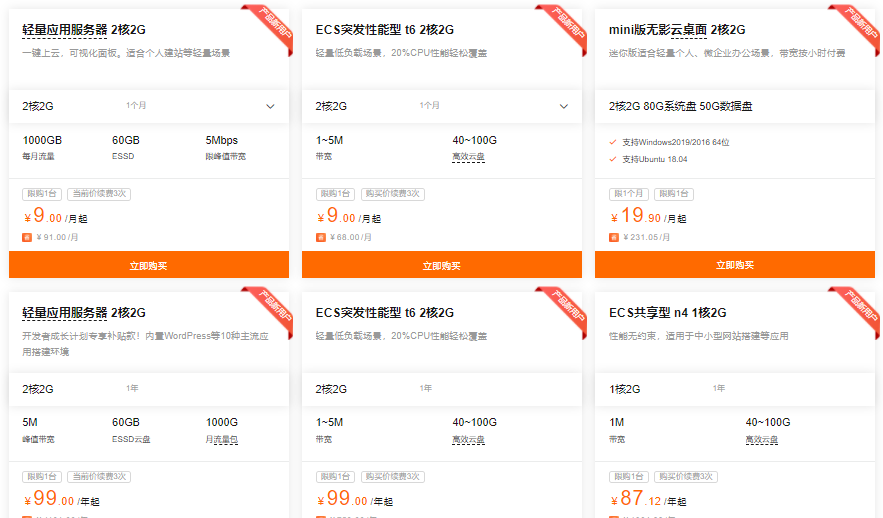Click 高效云盘 in the ECS共享型 n4 card
Screen dimensions: 883x518
coord(762,440)
